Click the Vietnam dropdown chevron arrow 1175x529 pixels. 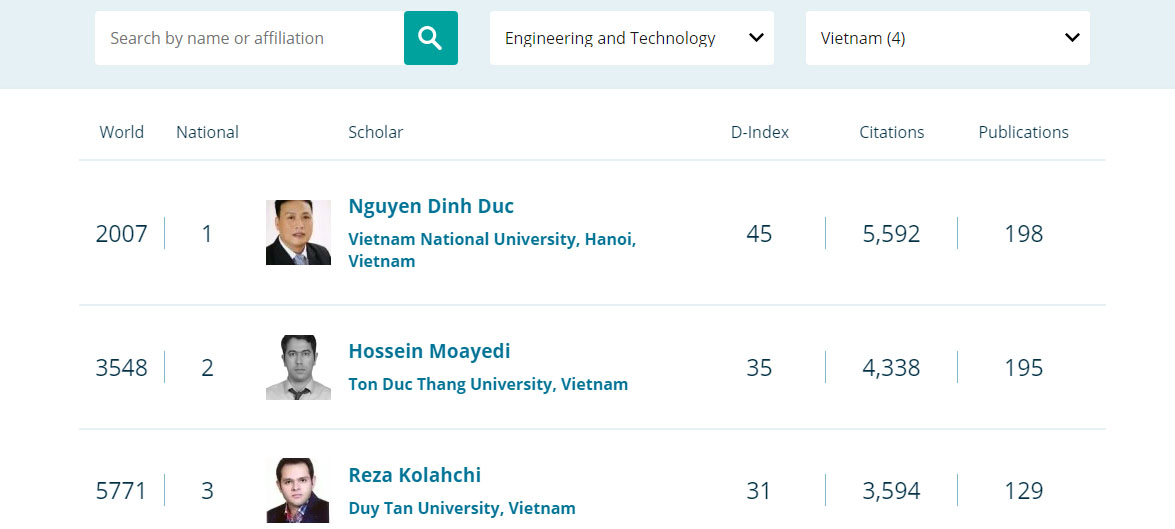(1072, 38)
